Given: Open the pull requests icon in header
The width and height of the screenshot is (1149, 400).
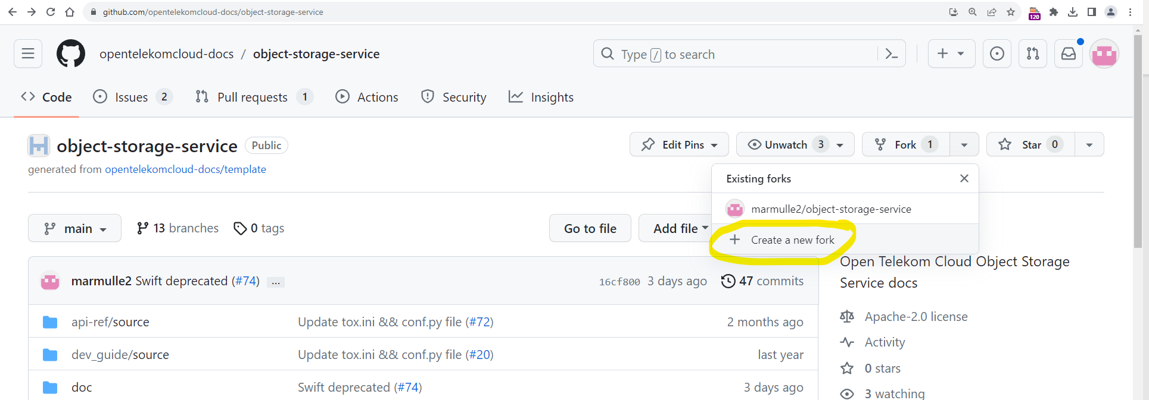Looking at the screenshot, I should (x=1032, y=53).
